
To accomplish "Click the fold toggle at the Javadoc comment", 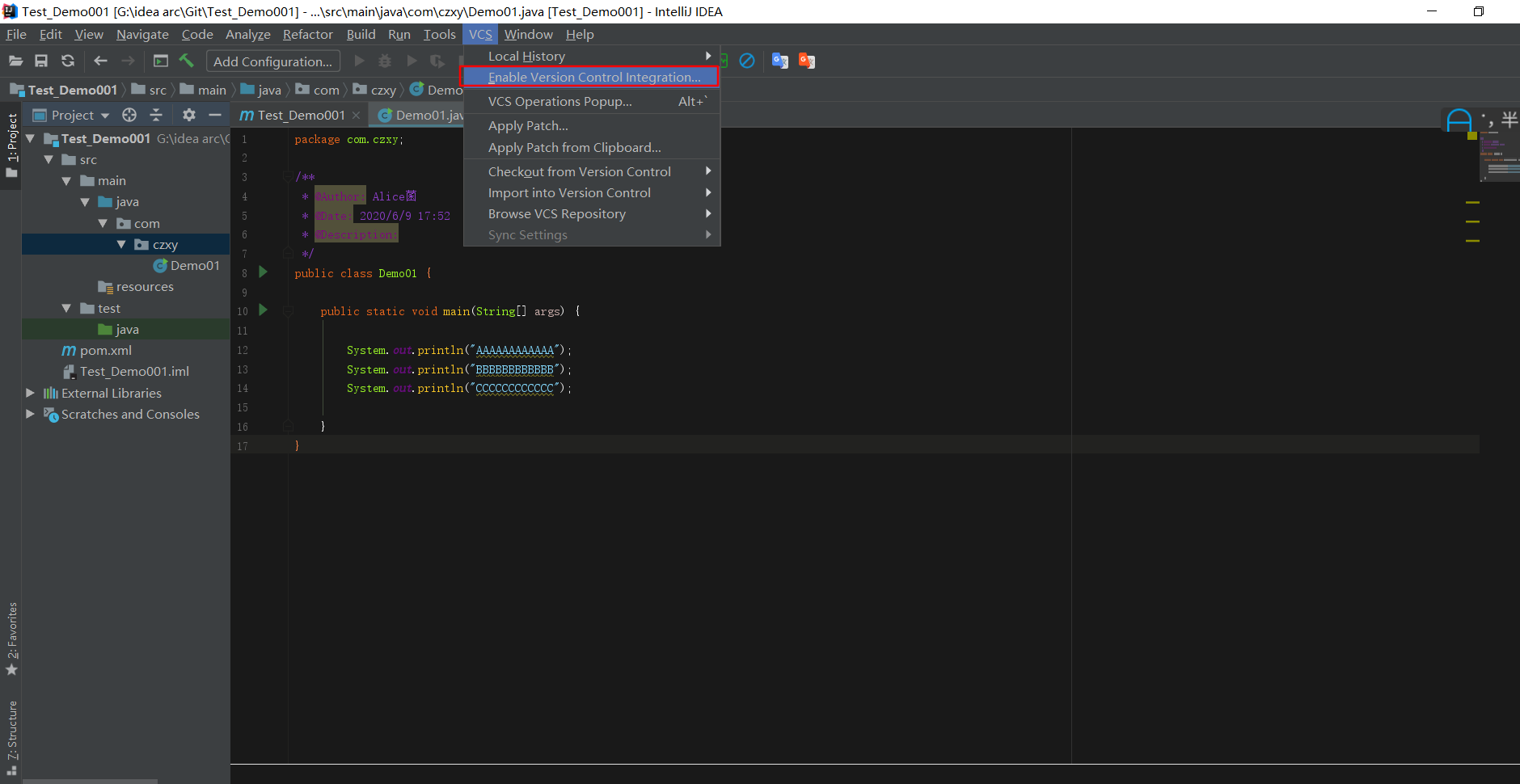I will [x=288, y=176].
